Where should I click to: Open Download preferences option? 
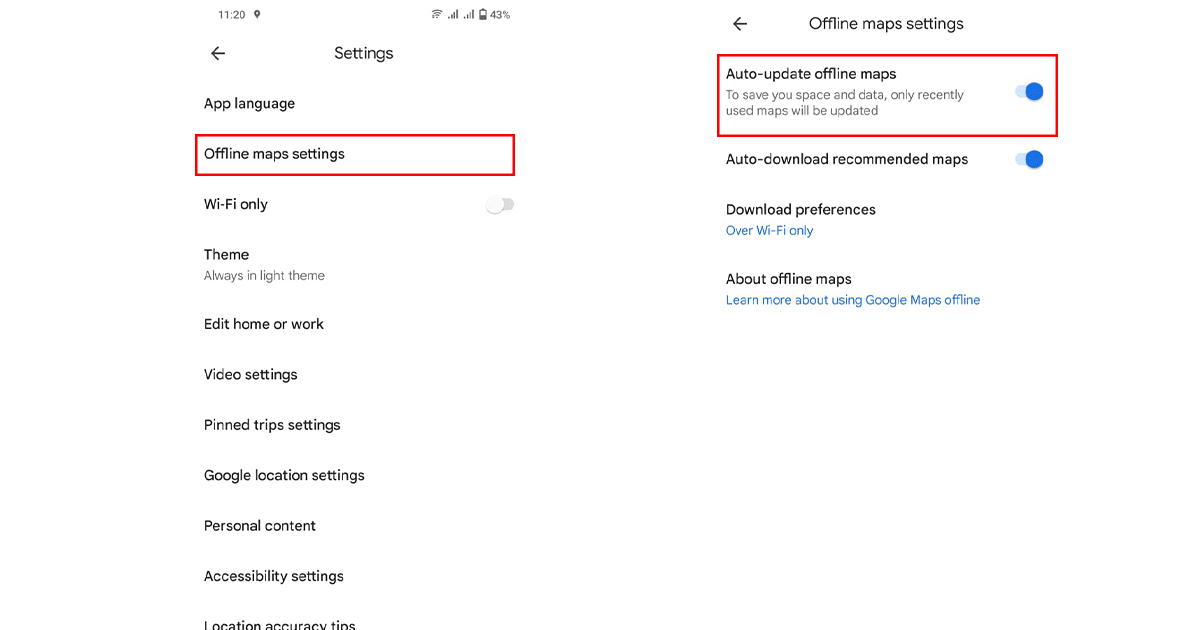pyautogui.click(x=801, y=210)
